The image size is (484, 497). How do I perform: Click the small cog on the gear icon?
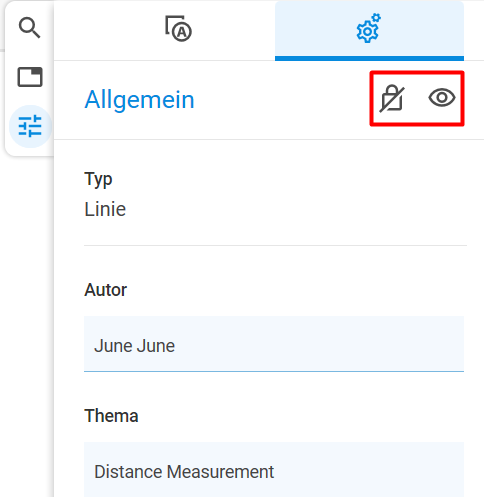[376, 18]
